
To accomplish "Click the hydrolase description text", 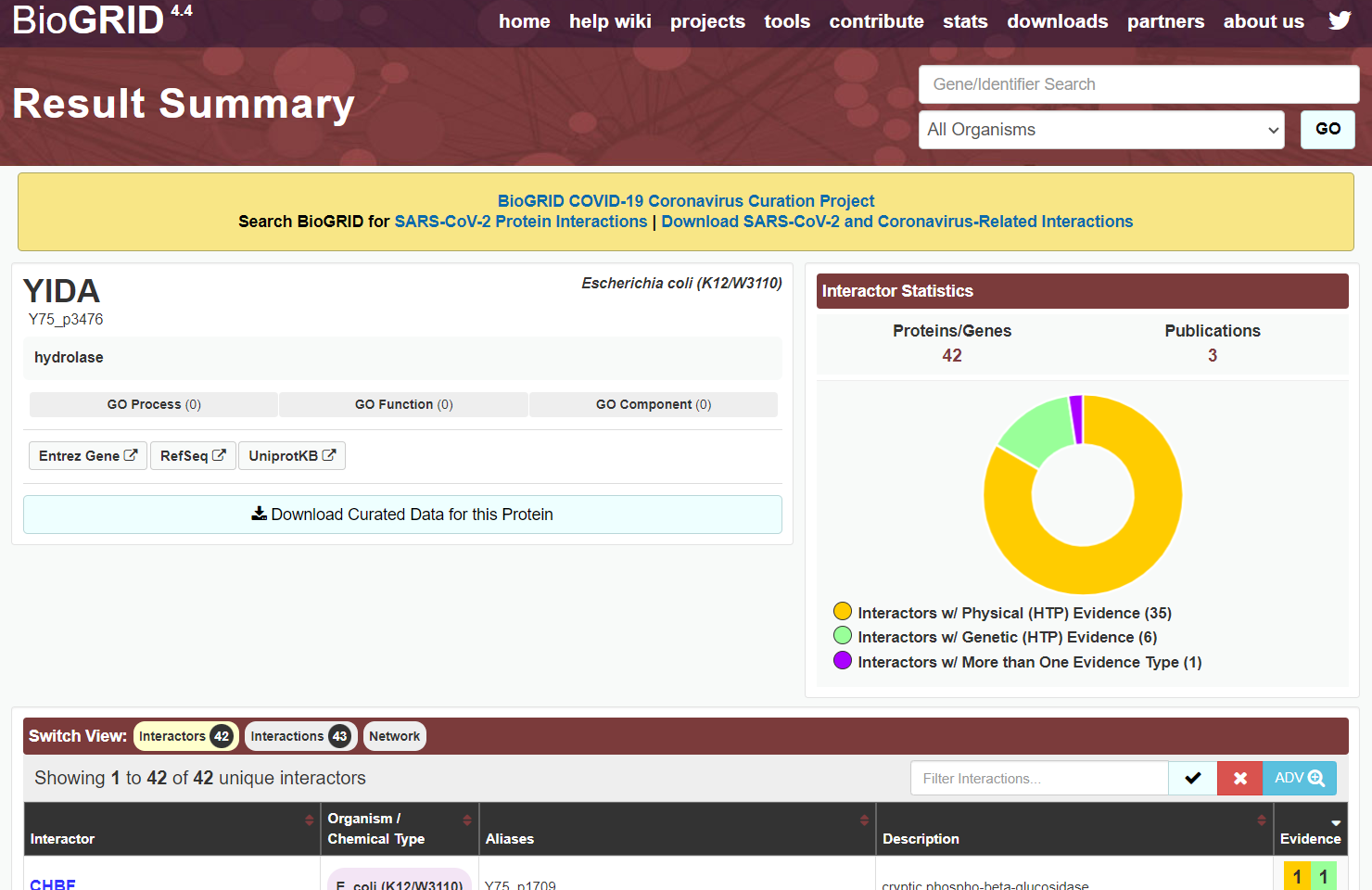I will [69, 358].
